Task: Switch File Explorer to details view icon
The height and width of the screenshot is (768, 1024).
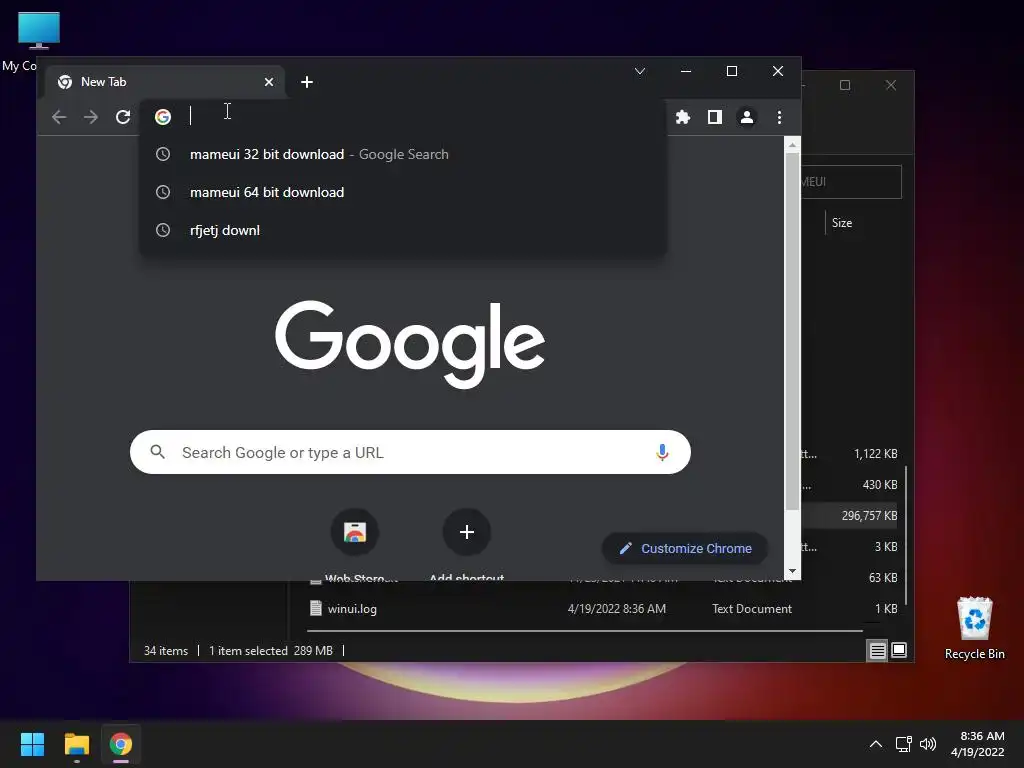Action: [877, 650]
